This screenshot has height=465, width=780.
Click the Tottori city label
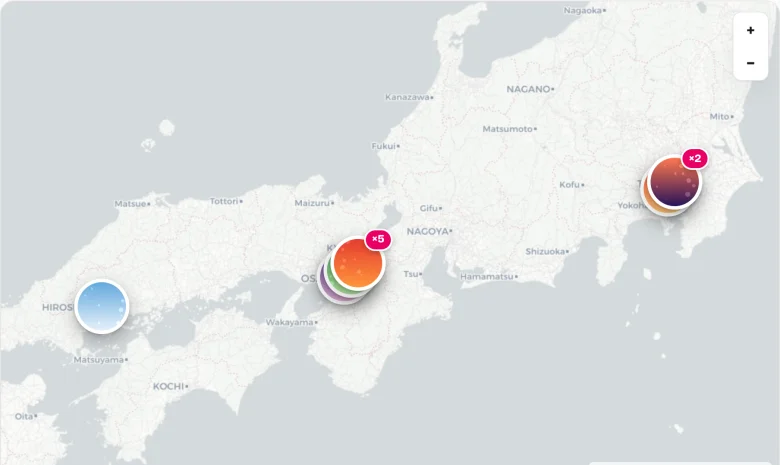pos(224,201)
